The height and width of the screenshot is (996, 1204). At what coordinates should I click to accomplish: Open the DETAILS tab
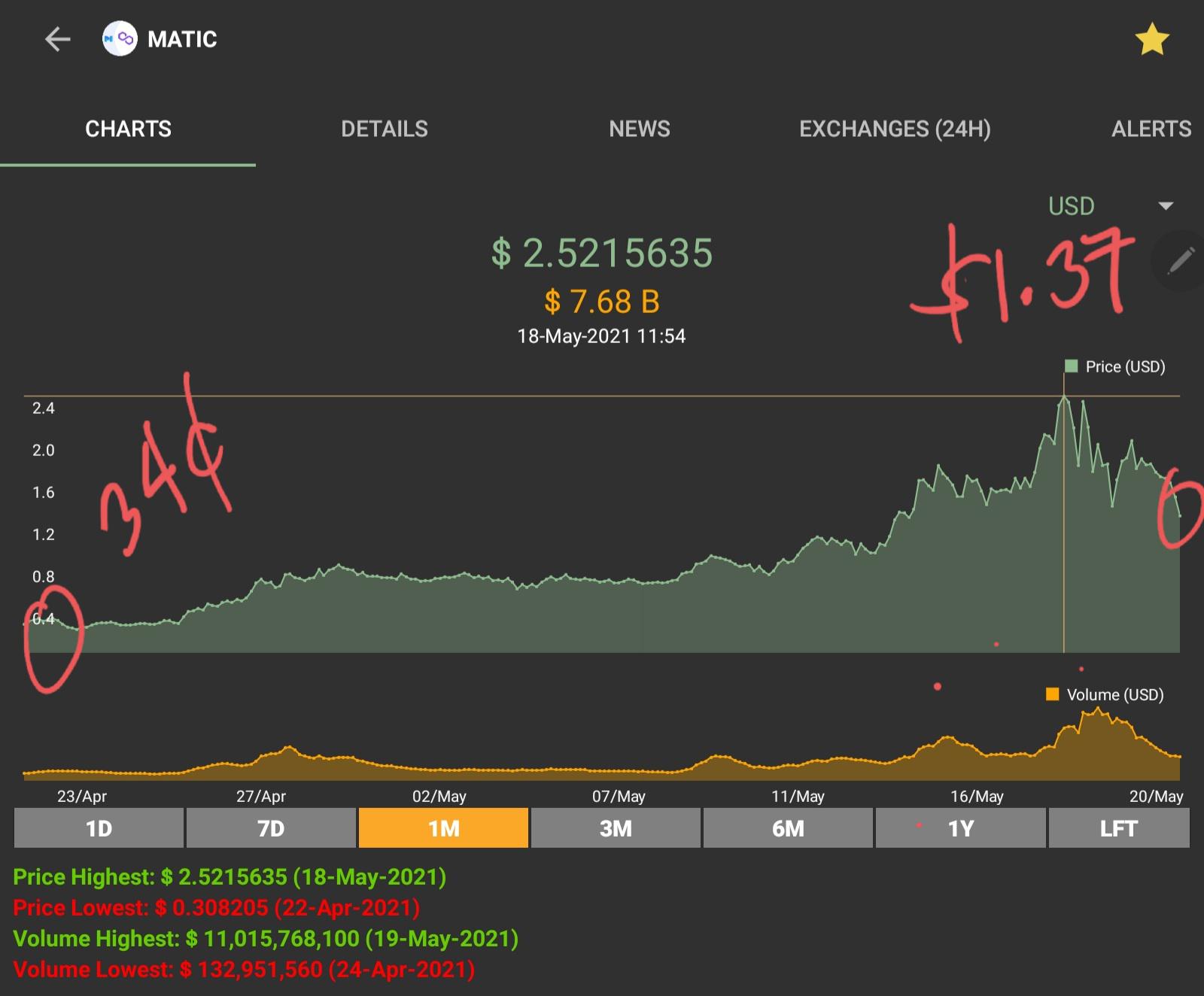pos(385,129)
